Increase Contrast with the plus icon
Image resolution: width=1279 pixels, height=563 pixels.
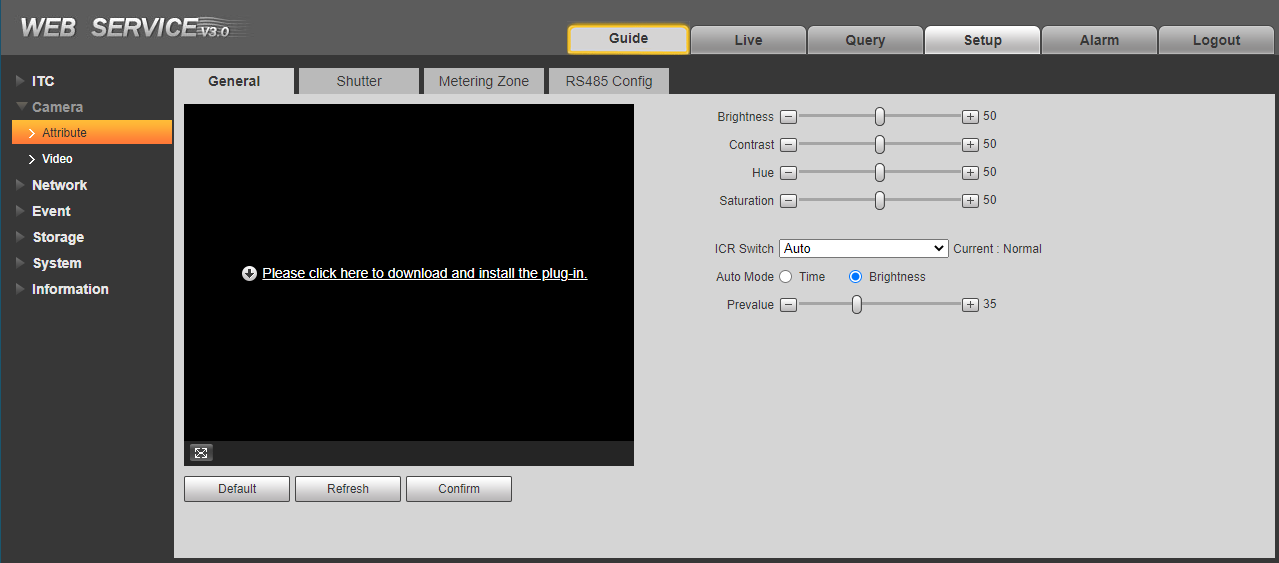(x=970, y=145)
